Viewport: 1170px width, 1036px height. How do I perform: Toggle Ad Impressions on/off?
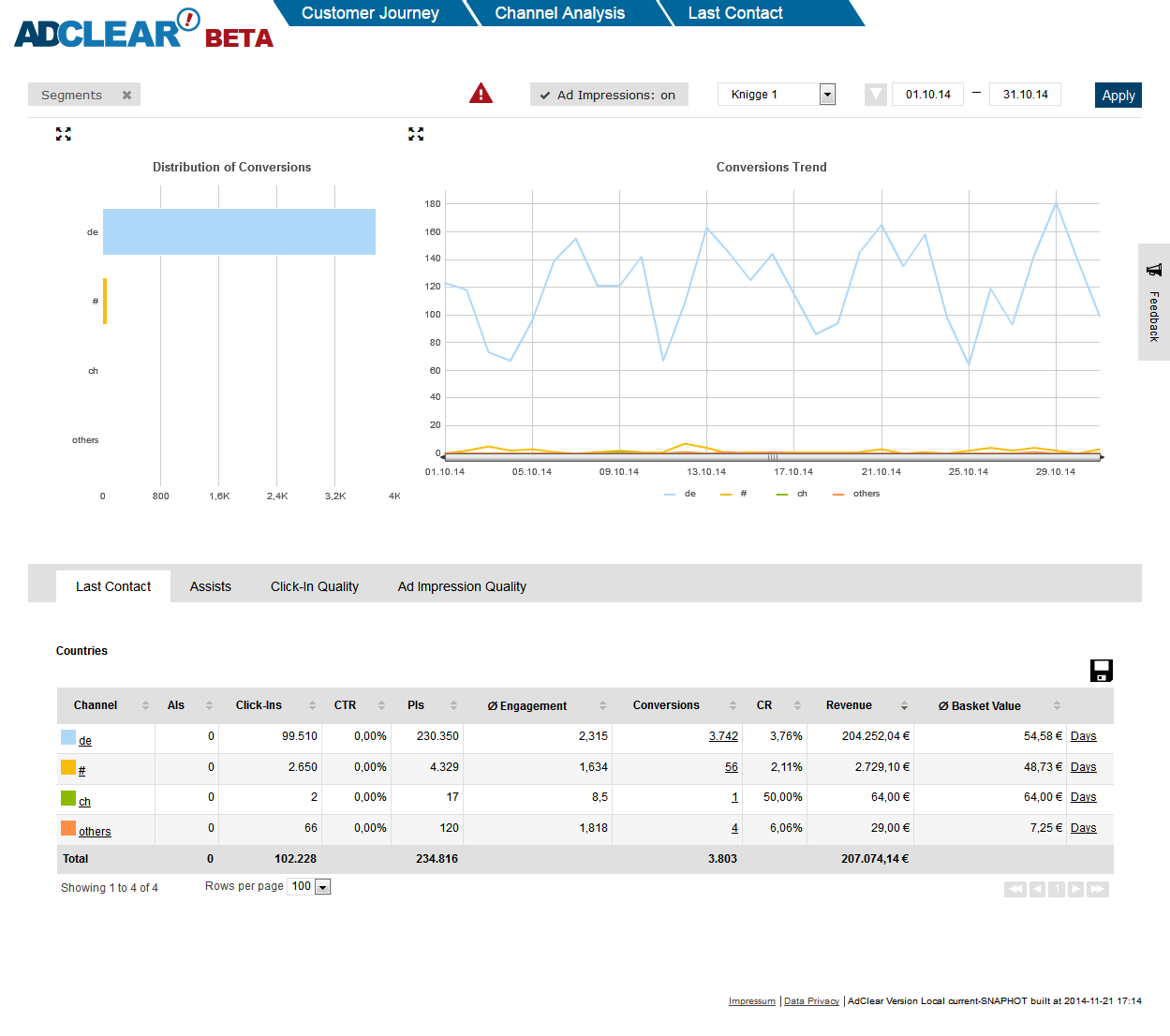pyautogui.click(x=608, y=95)
